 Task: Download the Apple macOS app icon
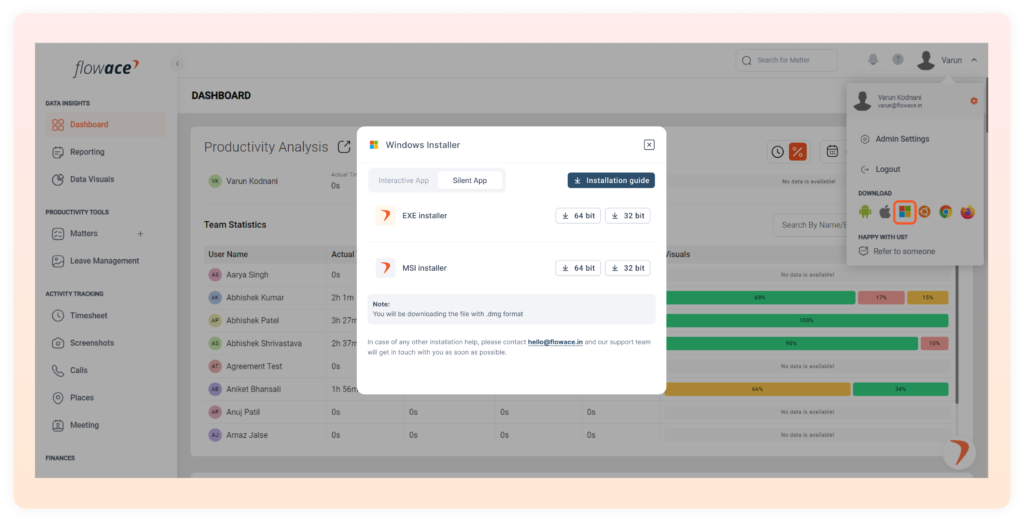coord(885,212)
